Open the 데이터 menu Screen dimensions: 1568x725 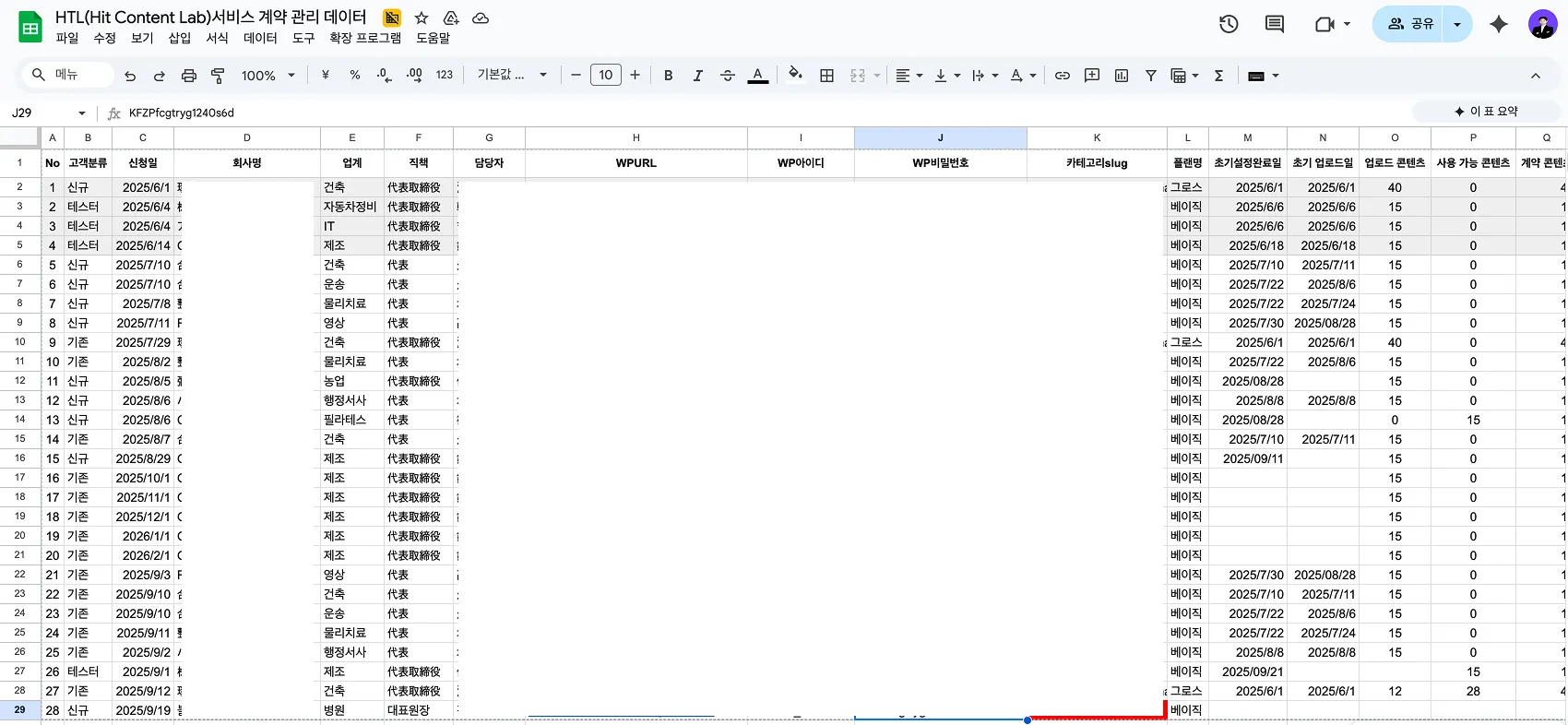tap(260, 38)
